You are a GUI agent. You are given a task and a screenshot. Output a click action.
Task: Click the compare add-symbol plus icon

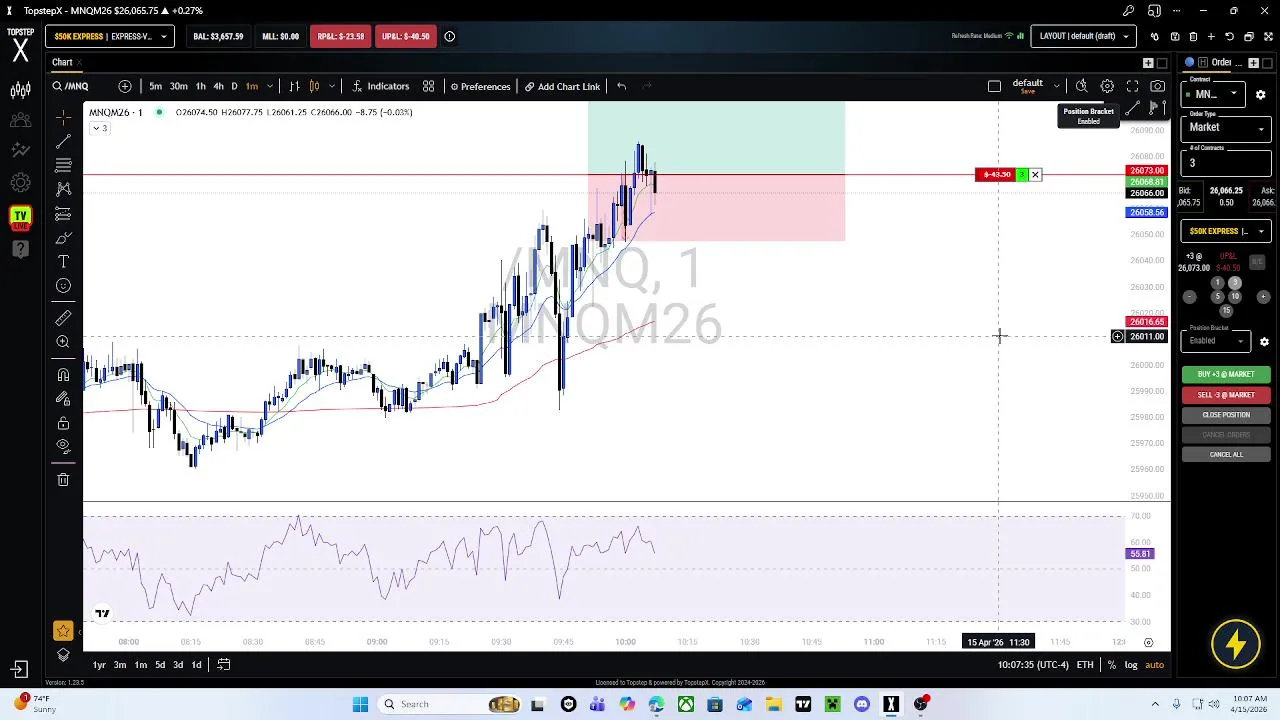125,86
